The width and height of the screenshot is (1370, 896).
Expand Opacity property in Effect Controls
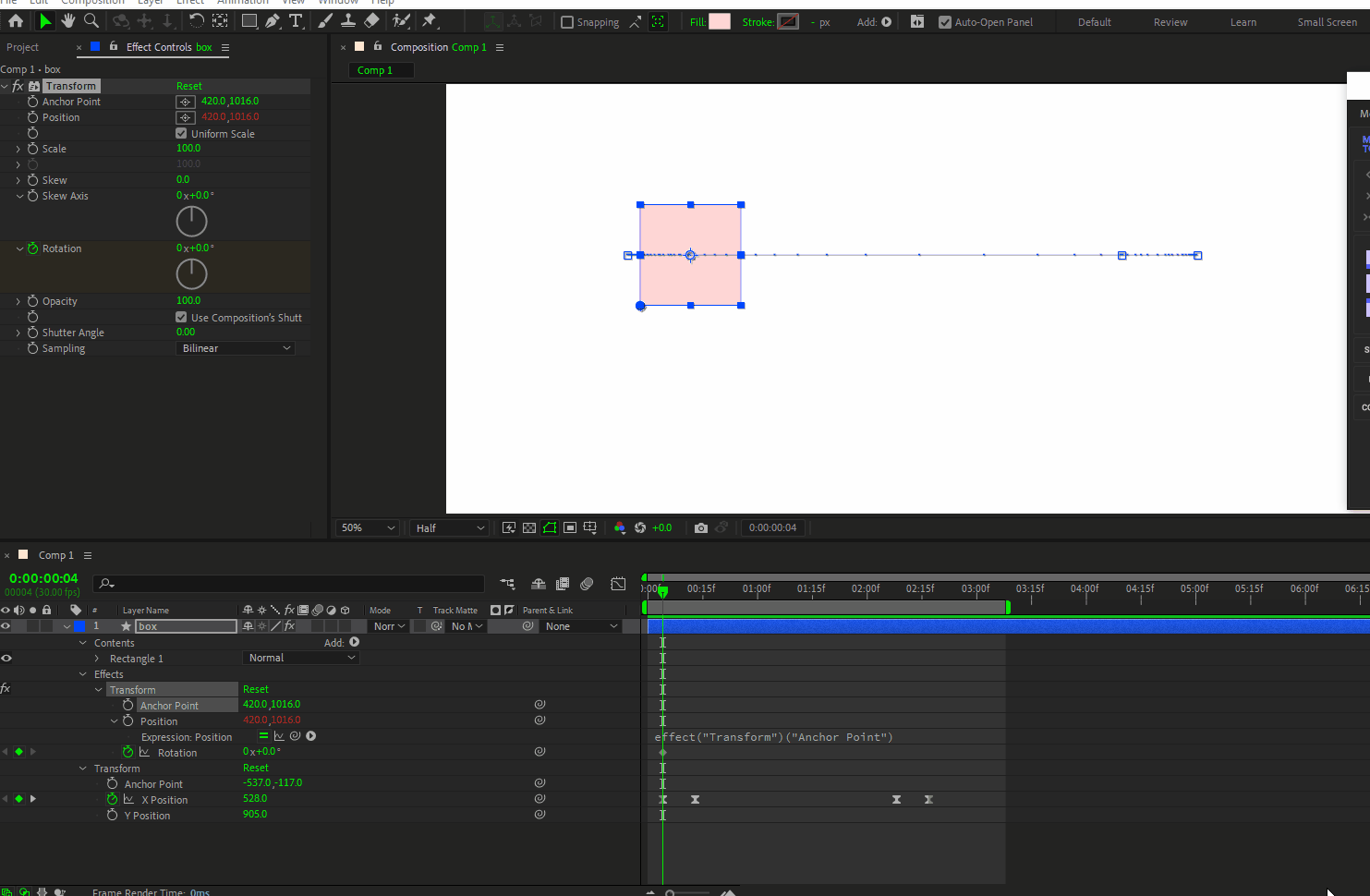18,301
